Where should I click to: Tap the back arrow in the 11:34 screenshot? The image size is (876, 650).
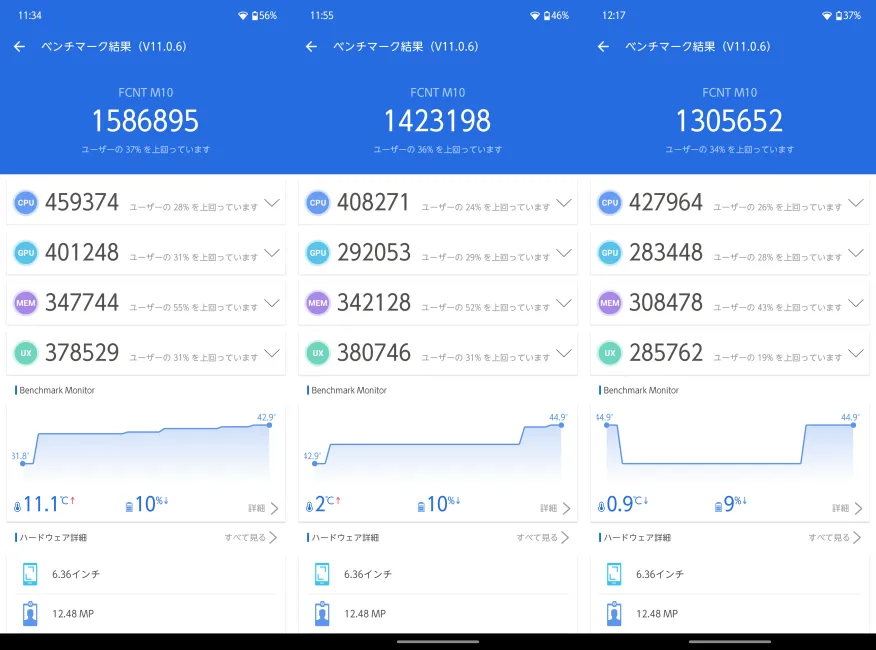pos(20,47)
